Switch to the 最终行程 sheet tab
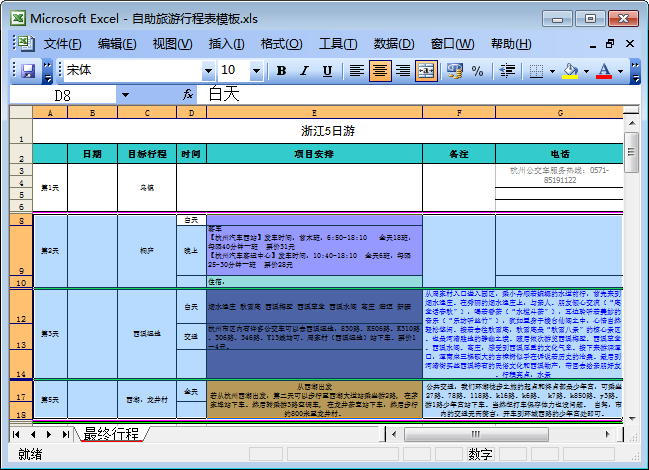 [111, 434]
